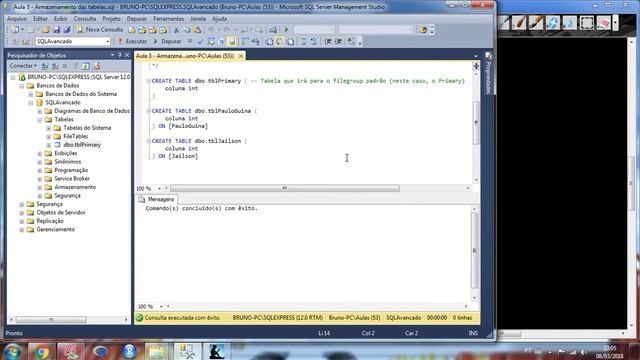This screenshot has height=360, width=640.
Task: Click the Cancel executing query stop icon
Action: [190, 41]
